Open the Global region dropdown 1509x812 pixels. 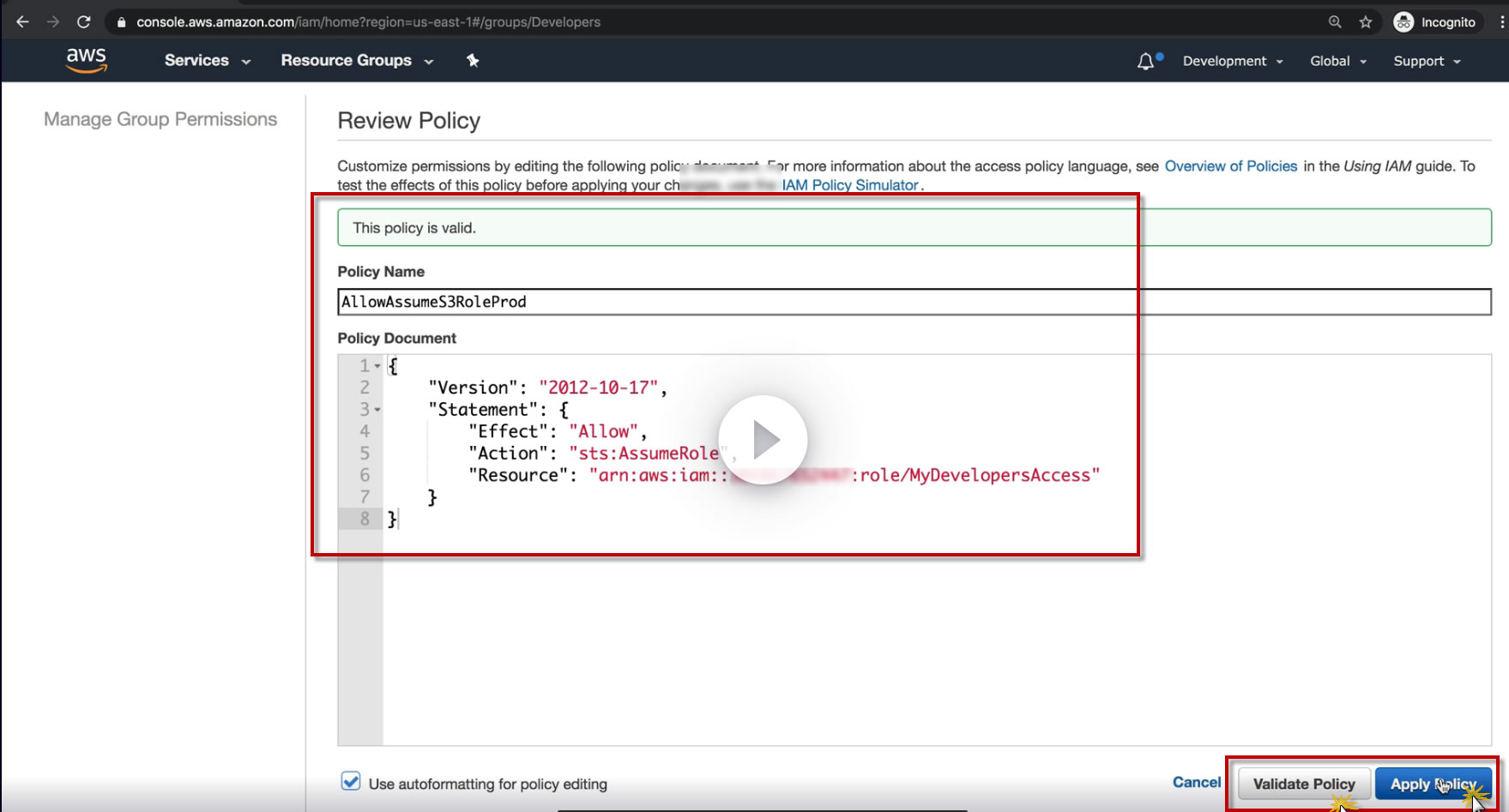1338,61
